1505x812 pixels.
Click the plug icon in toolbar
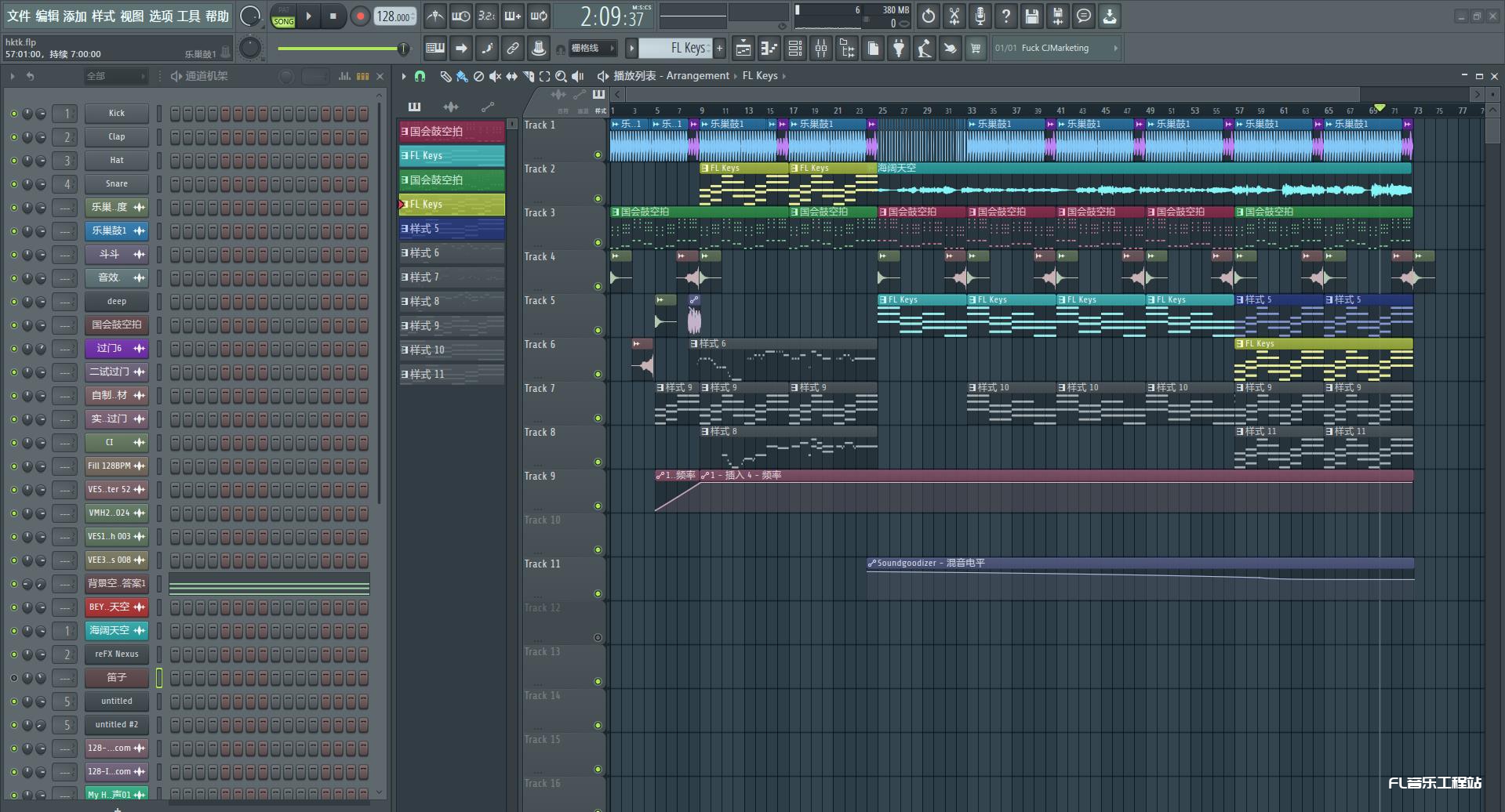tap(899, 49)
